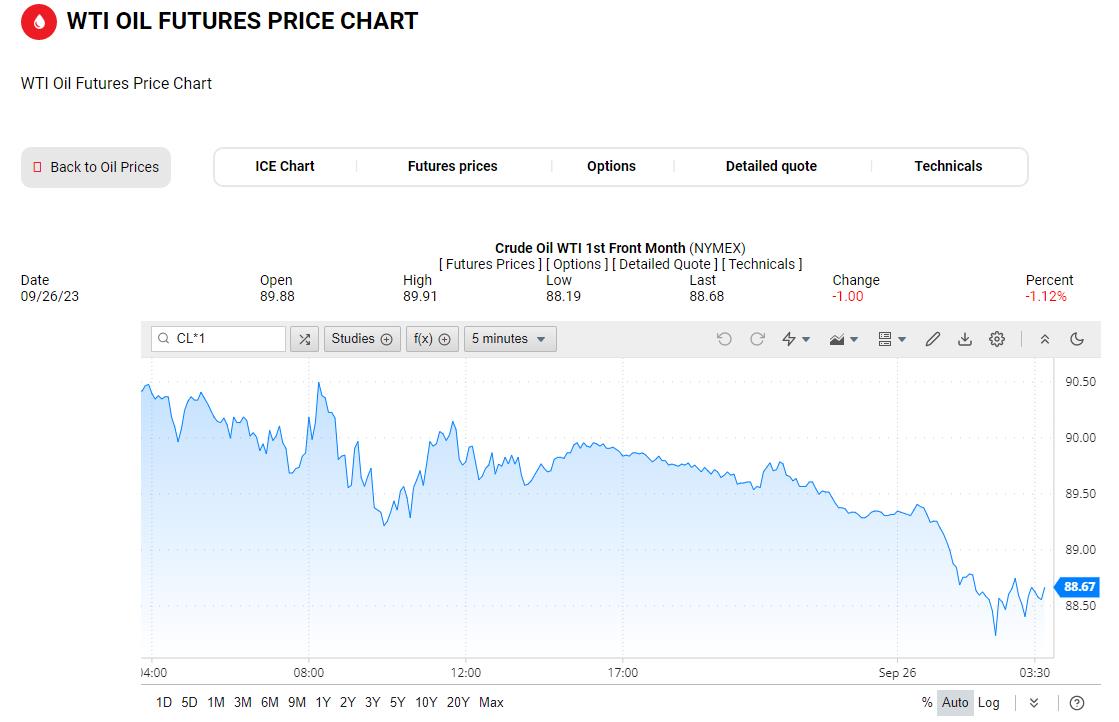Toggle the Auto scale option
Screen dimensions: 1119x722
click(955, 703)
